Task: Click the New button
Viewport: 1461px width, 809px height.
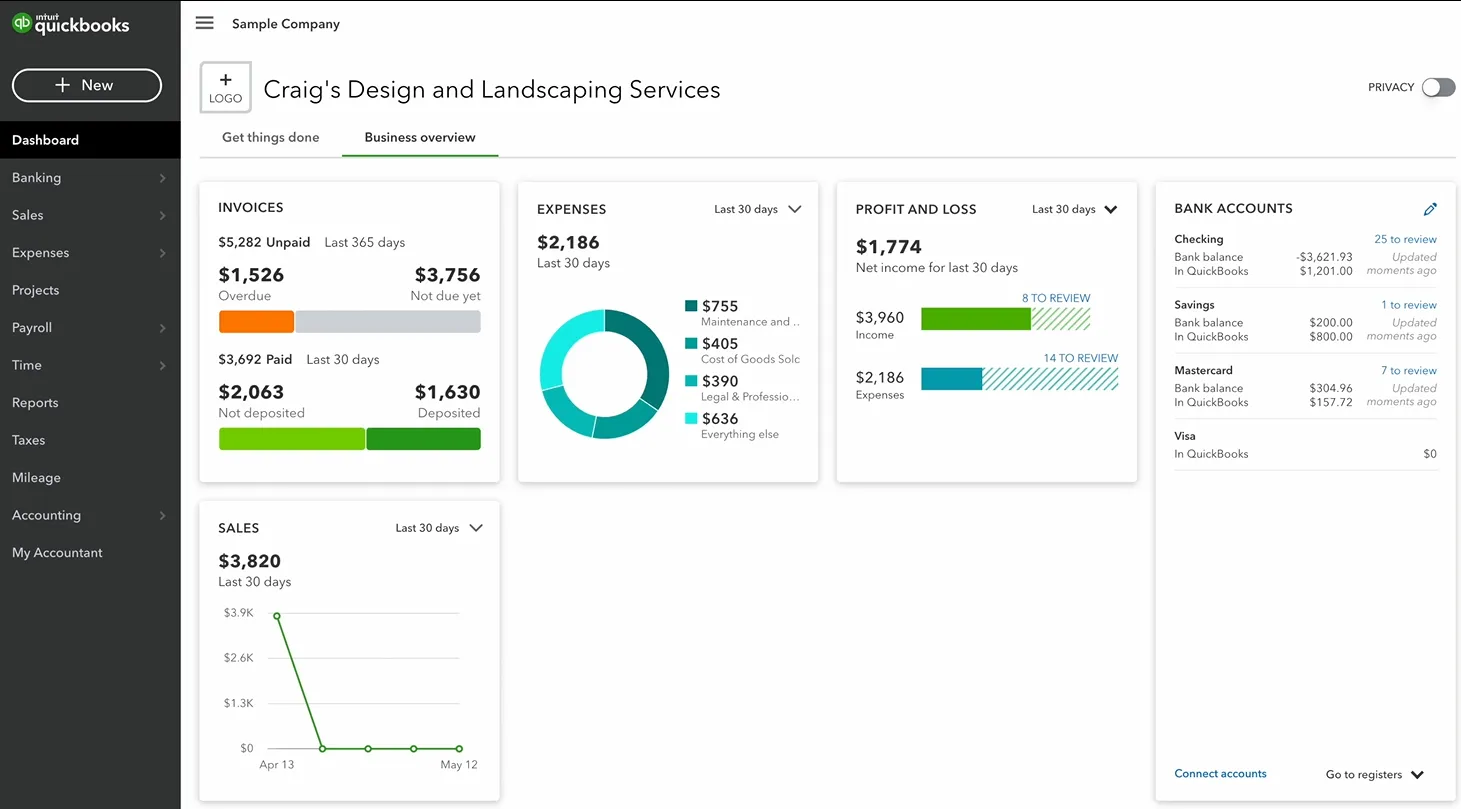Action: pos(87,85)
